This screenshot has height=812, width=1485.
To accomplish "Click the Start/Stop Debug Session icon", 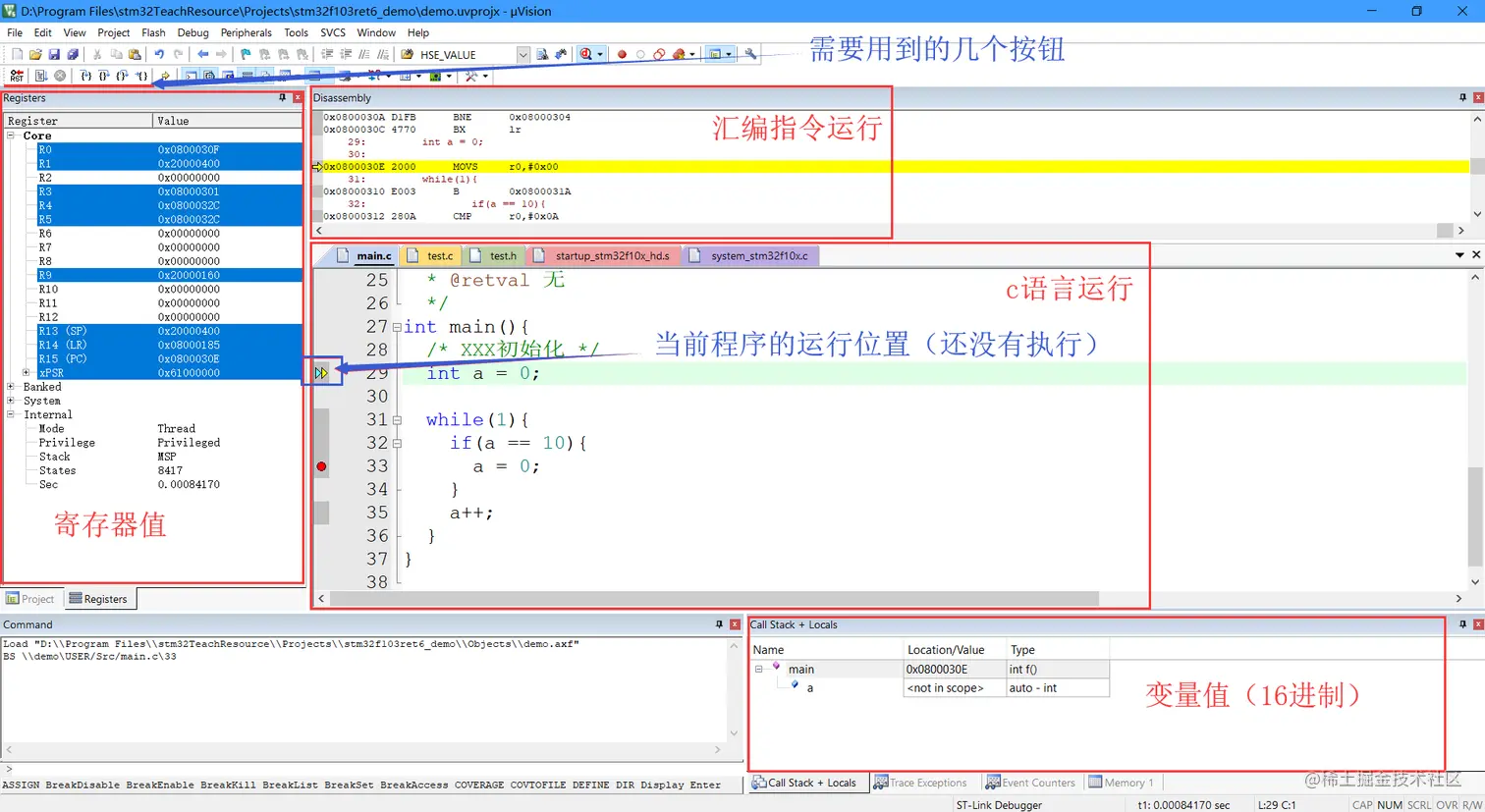I will point(586,55).
